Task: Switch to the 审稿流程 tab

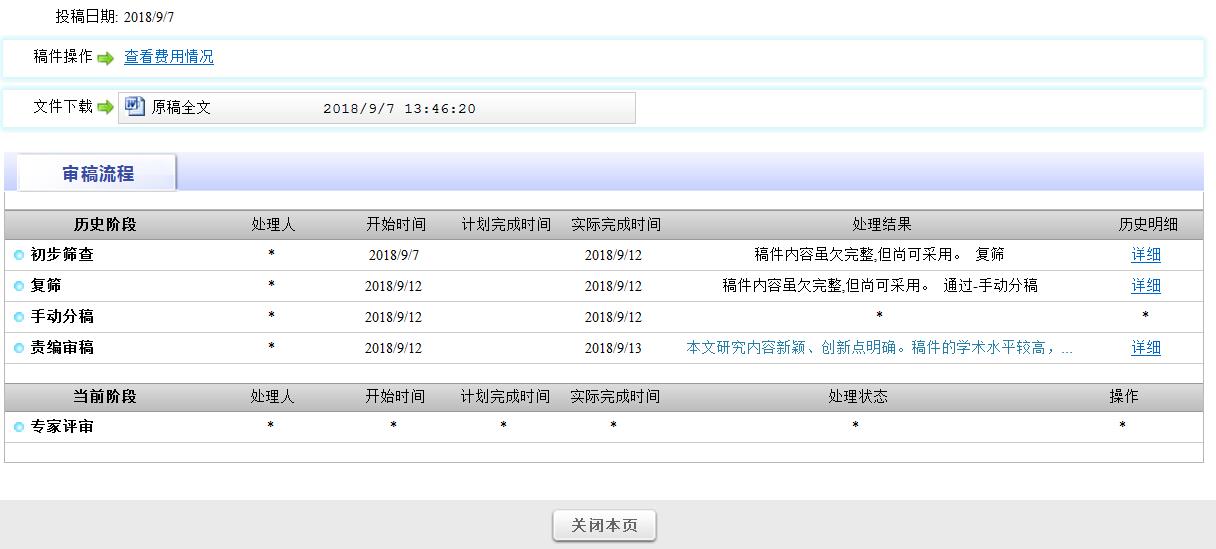Action: coord(98,174)
